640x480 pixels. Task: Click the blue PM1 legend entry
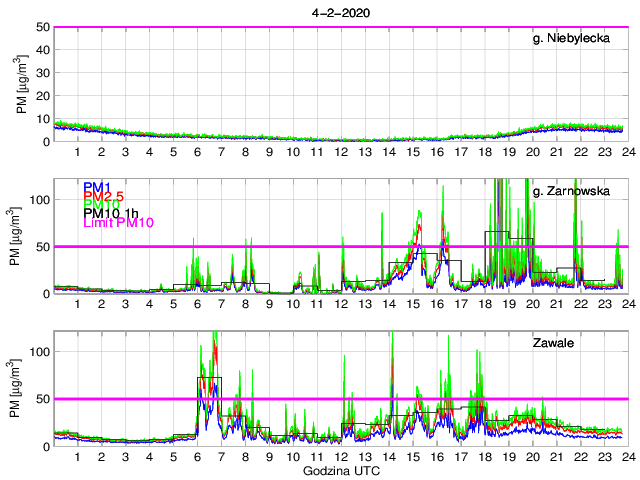[96, 187]
